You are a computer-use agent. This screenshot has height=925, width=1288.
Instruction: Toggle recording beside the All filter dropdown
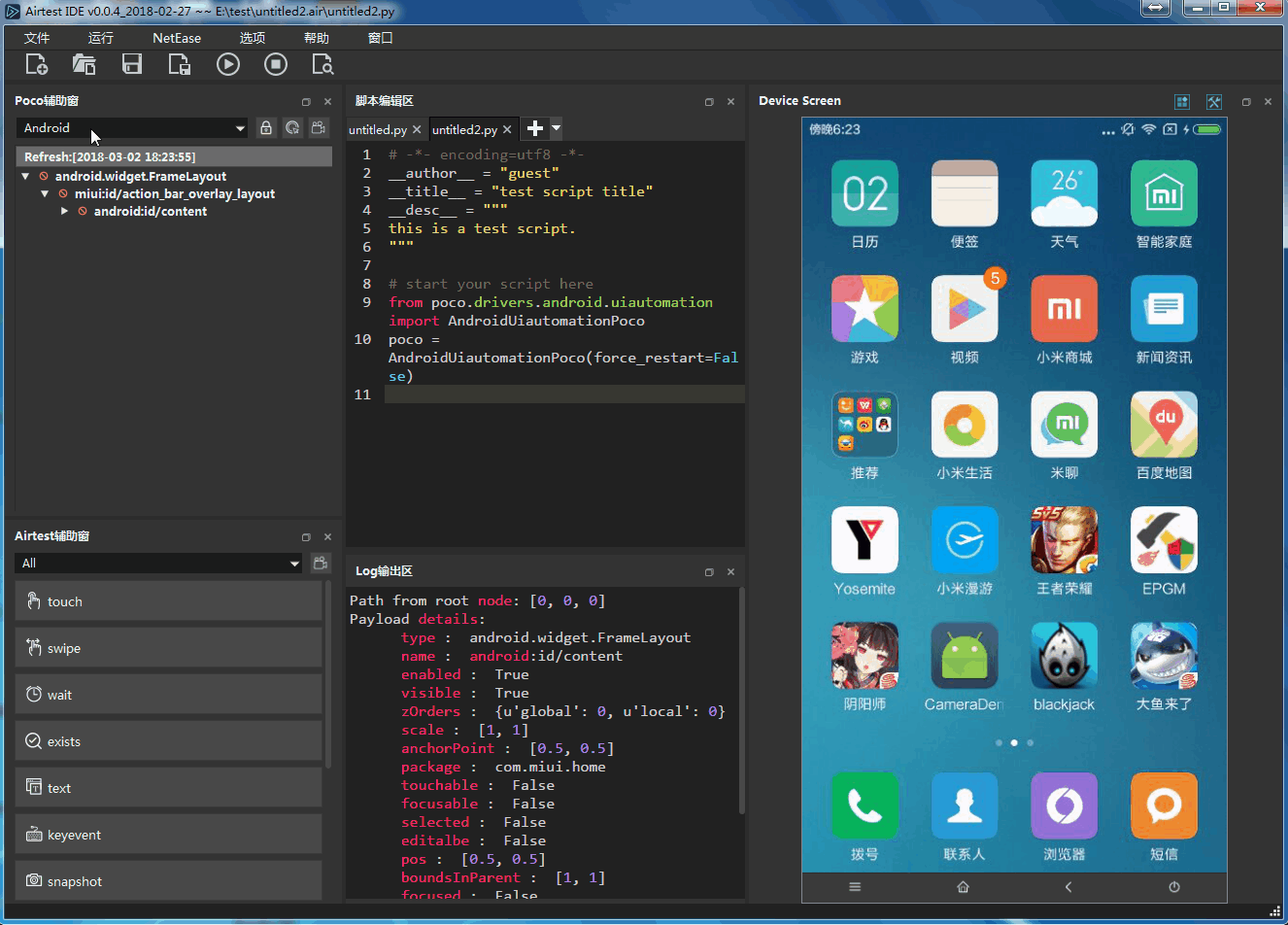pos(321,563)
